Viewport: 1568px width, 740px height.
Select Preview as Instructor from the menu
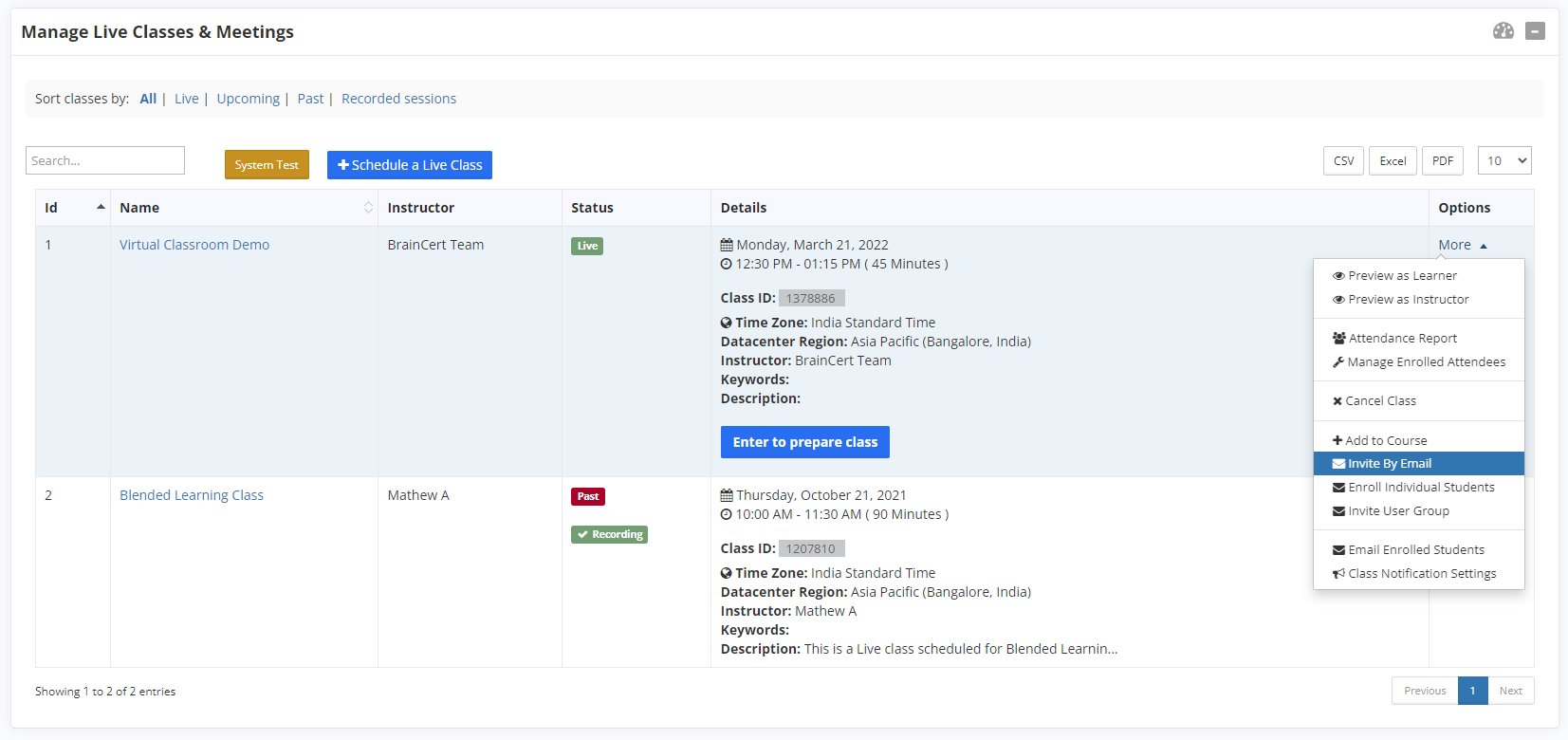click(1419, 300)
